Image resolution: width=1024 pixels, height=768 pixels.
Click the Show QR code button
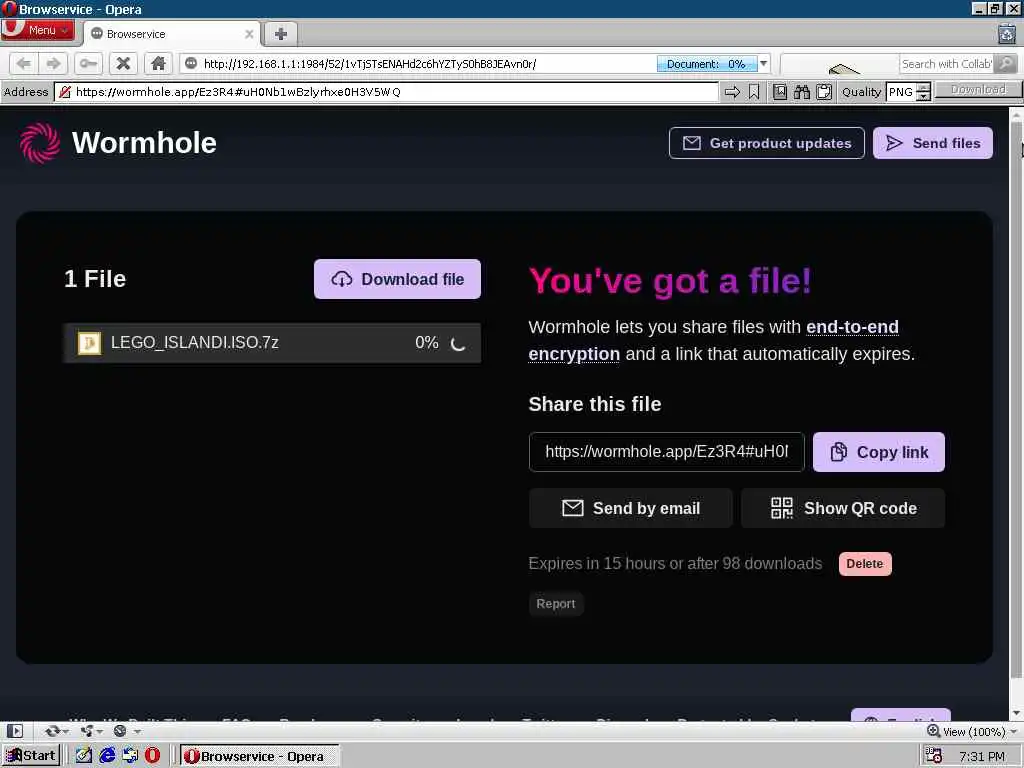[842, 508]
